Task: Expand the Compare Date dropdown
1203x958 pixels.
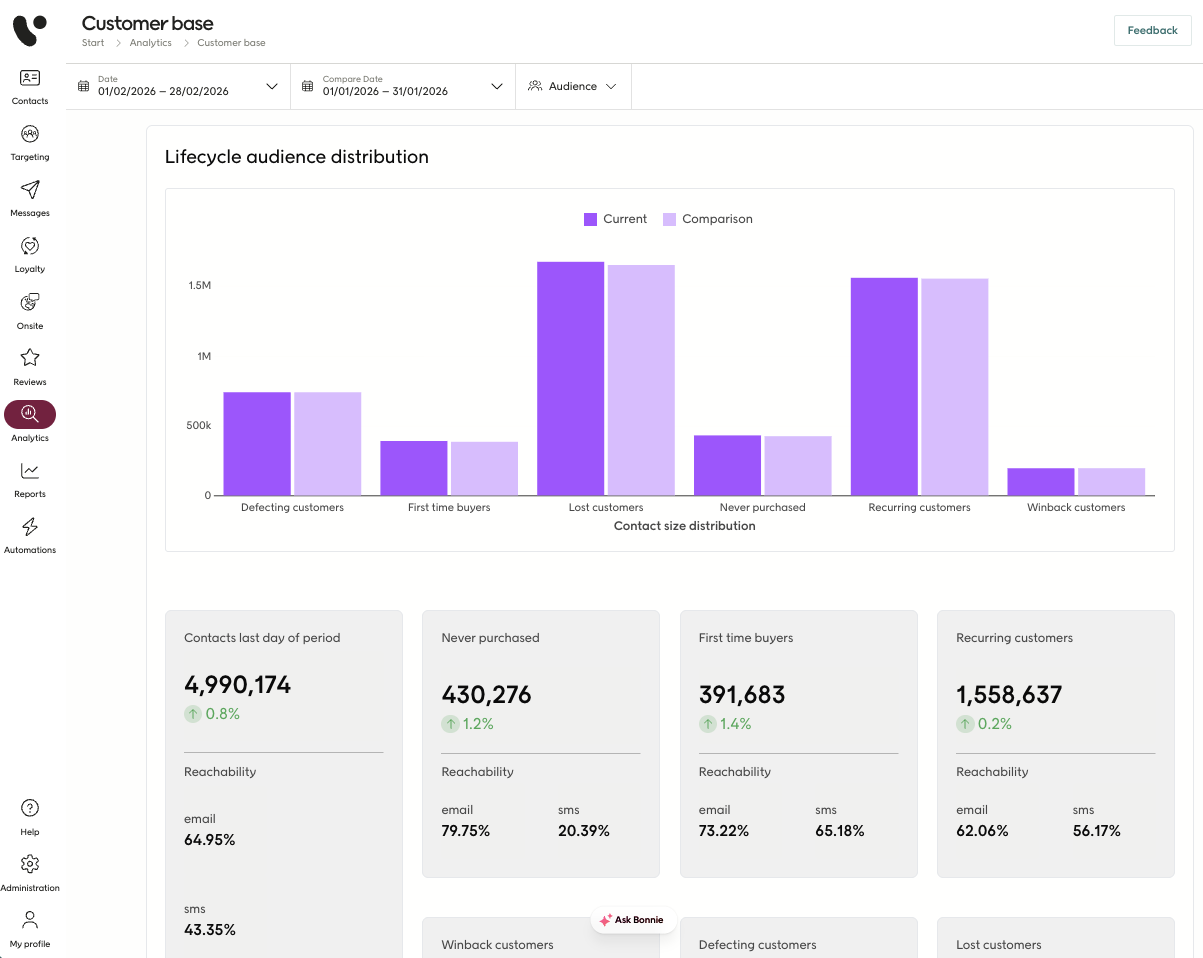Action: [403, 86]
